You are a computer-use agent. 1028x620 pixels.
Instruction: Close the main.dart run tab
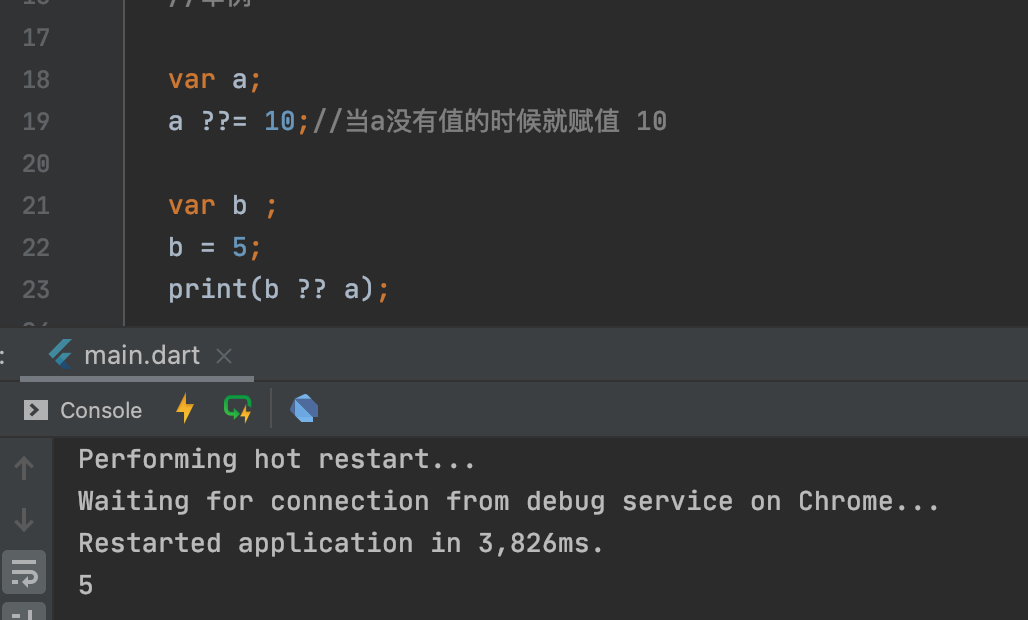point(224,357)
